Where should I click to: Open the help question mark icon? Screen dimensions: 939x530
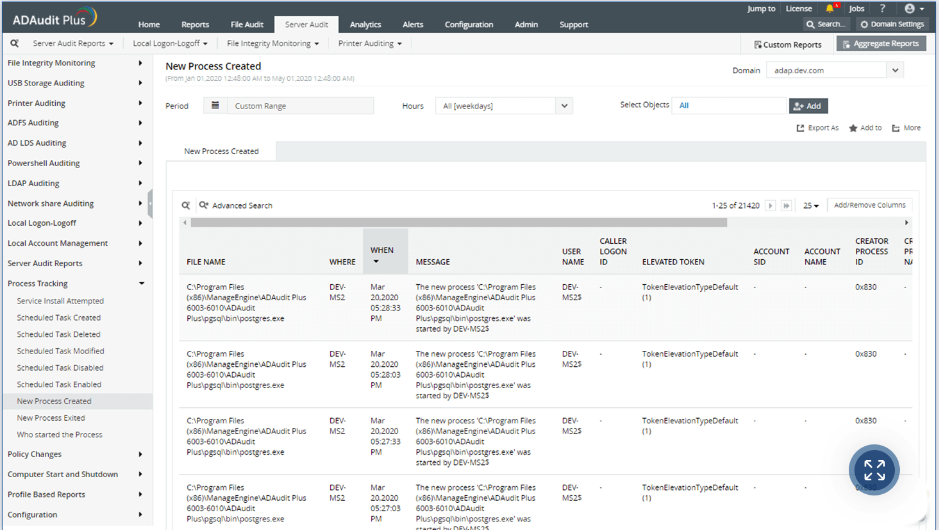click(x=882, y=8)
